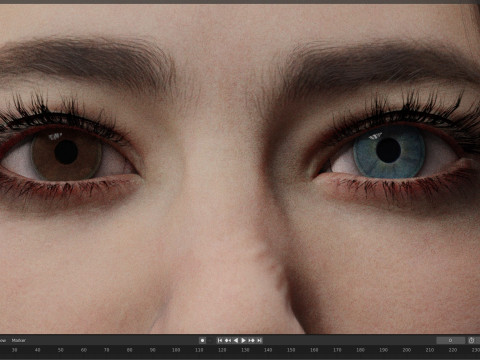Play the animation forward
This screenshot has width=480, height=360.
(244, 340)
